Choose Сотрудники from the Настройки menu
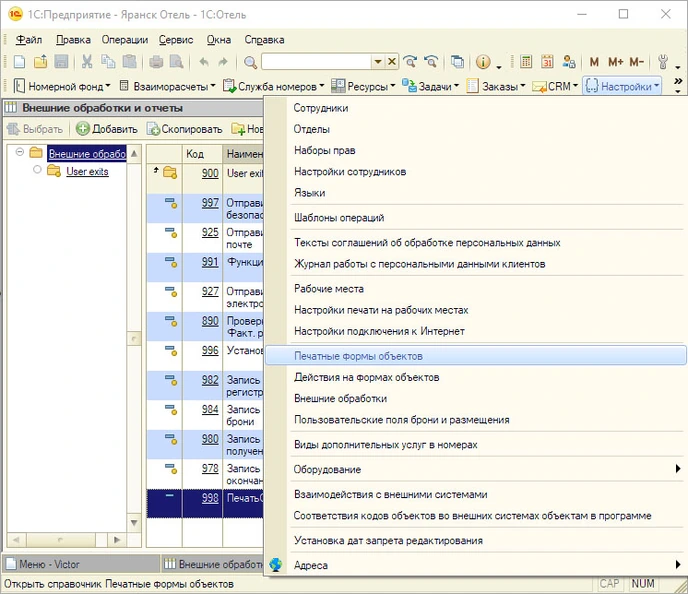Image resolution: width=688 pixels, height=594 pixels. tap(321, 107)
